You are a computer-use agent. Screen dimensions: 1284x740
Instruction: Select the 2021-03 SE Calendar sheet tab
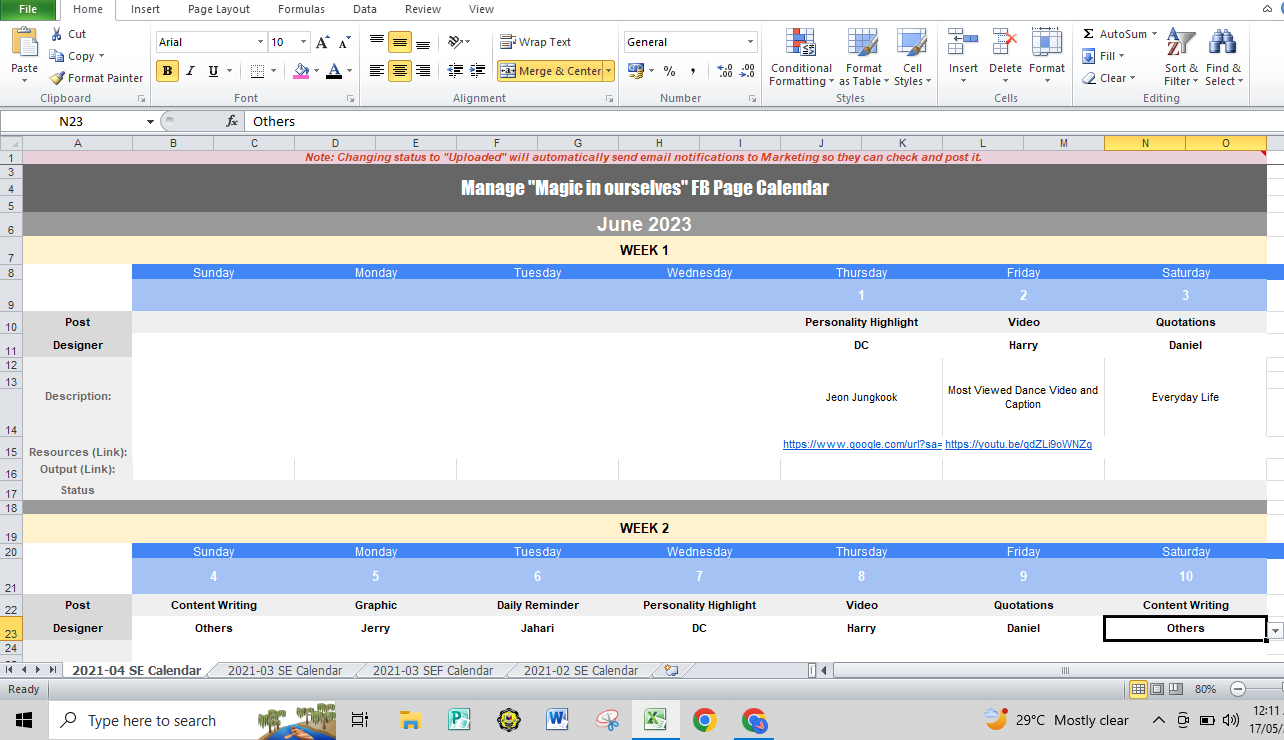point(285,670)
